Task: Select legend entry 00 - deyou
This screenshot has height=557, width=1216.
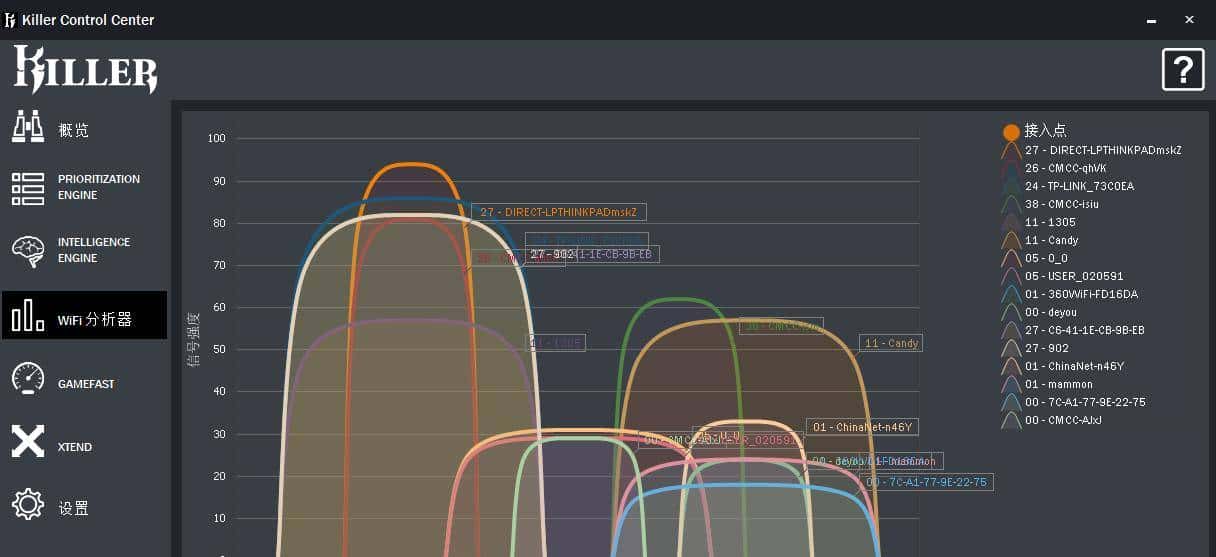Action: tap(1051, 312)
